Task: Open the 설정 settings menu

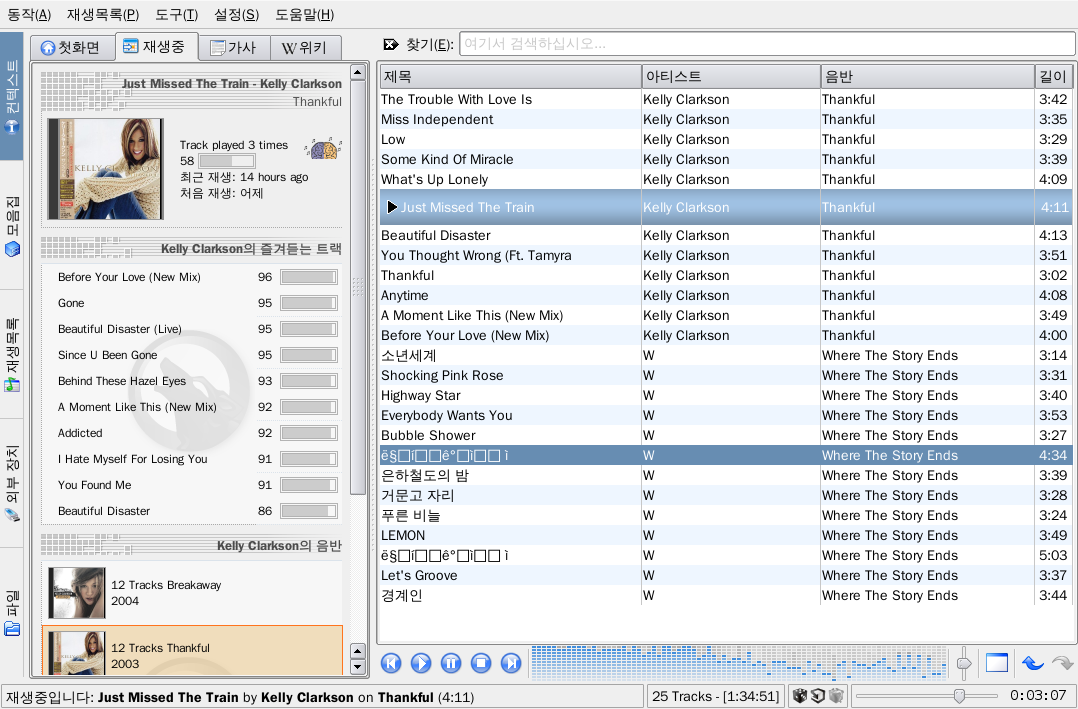Action: click(x=236, y=14)
